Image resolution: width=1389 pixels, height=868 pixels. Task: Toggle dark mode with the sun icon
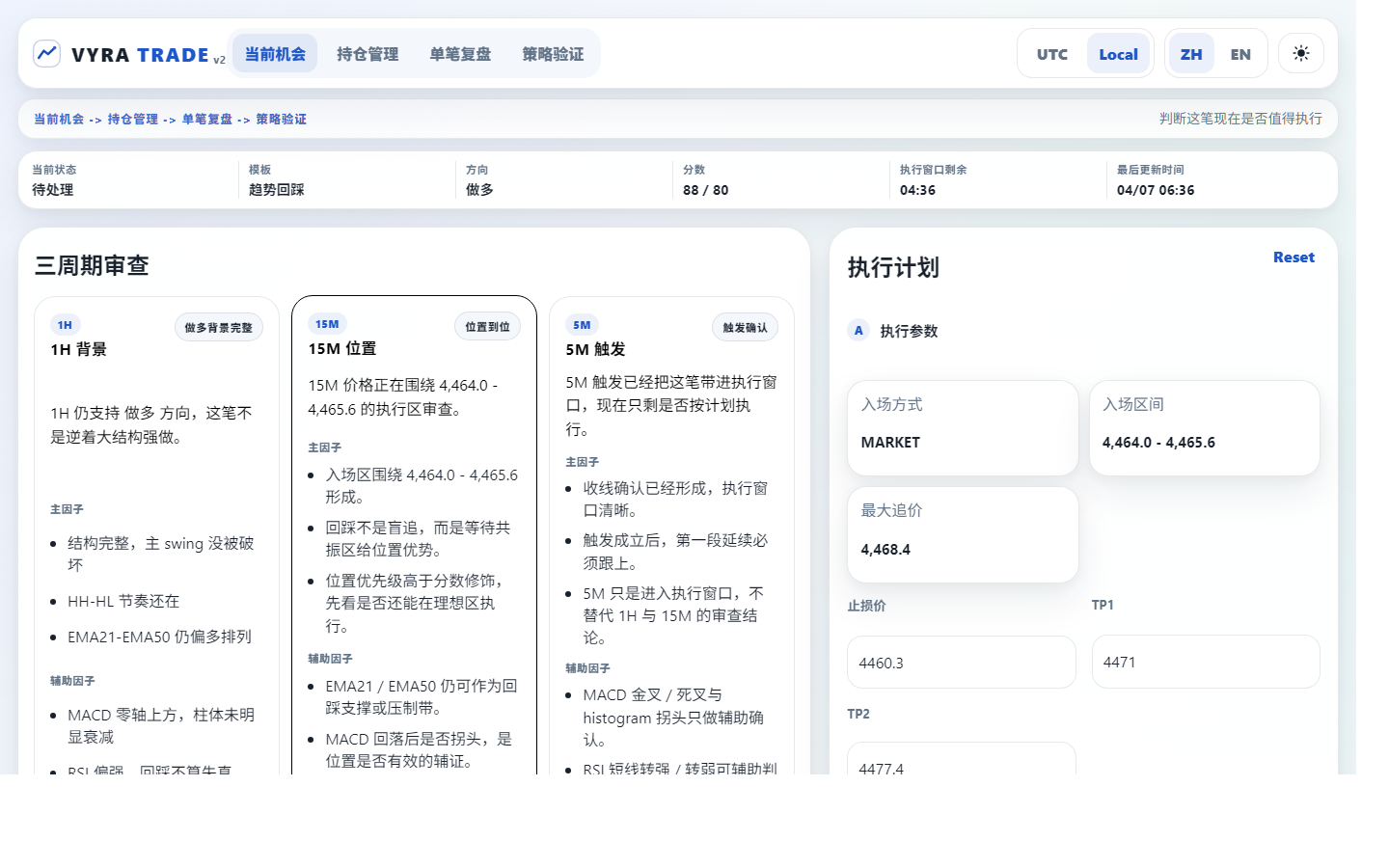pyautogui.click(x=1300, y=53)
